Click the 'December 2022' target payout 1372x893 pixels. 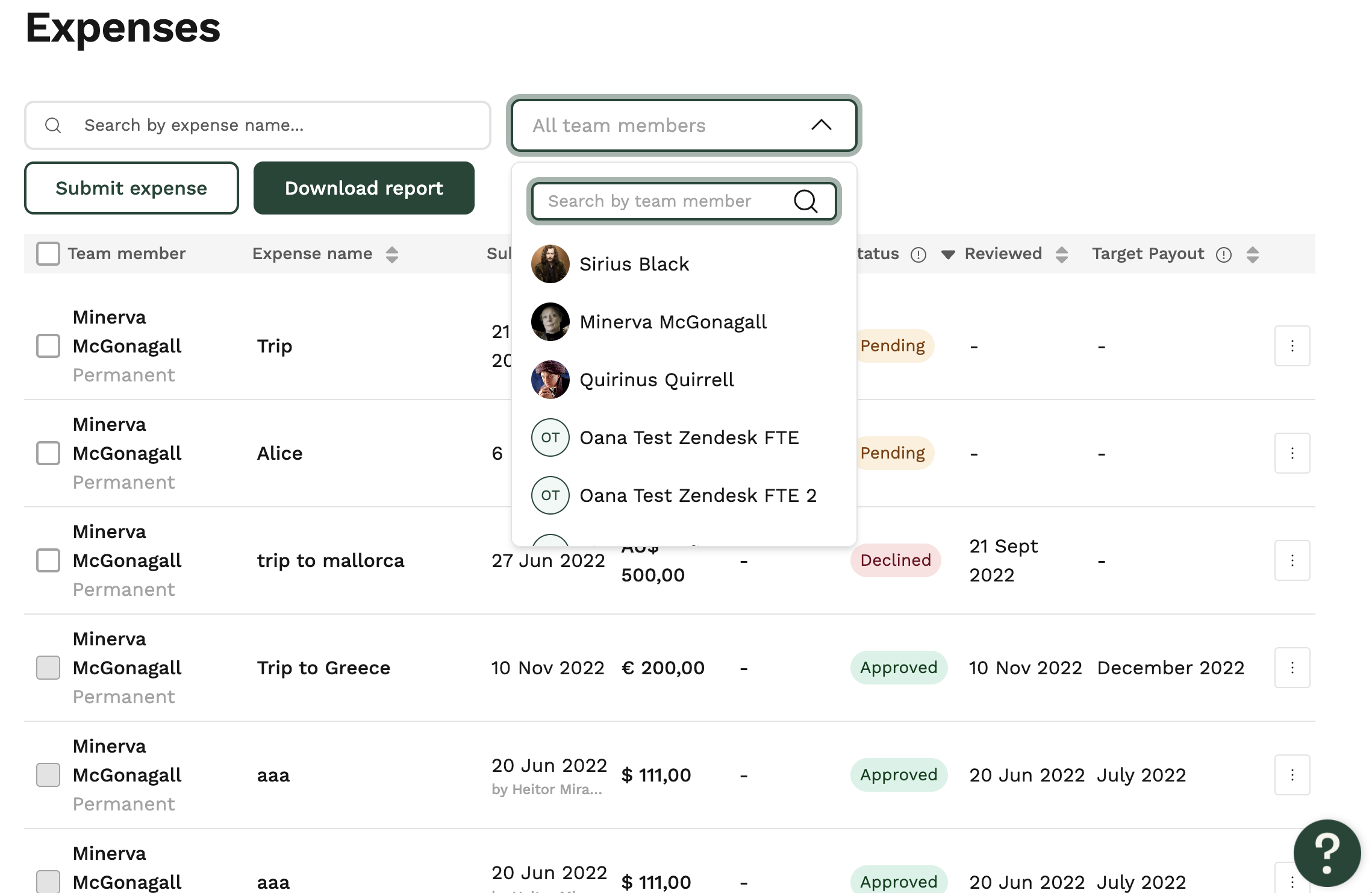point(1170,668)
